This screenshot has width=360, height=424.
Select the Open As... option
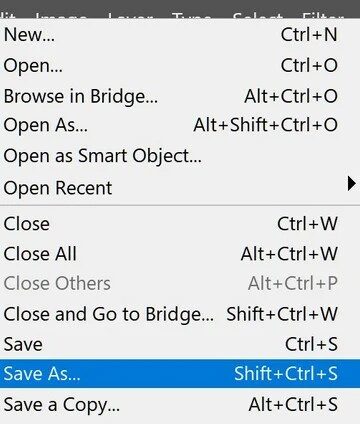pyautogui.click(x=180, y=125)
